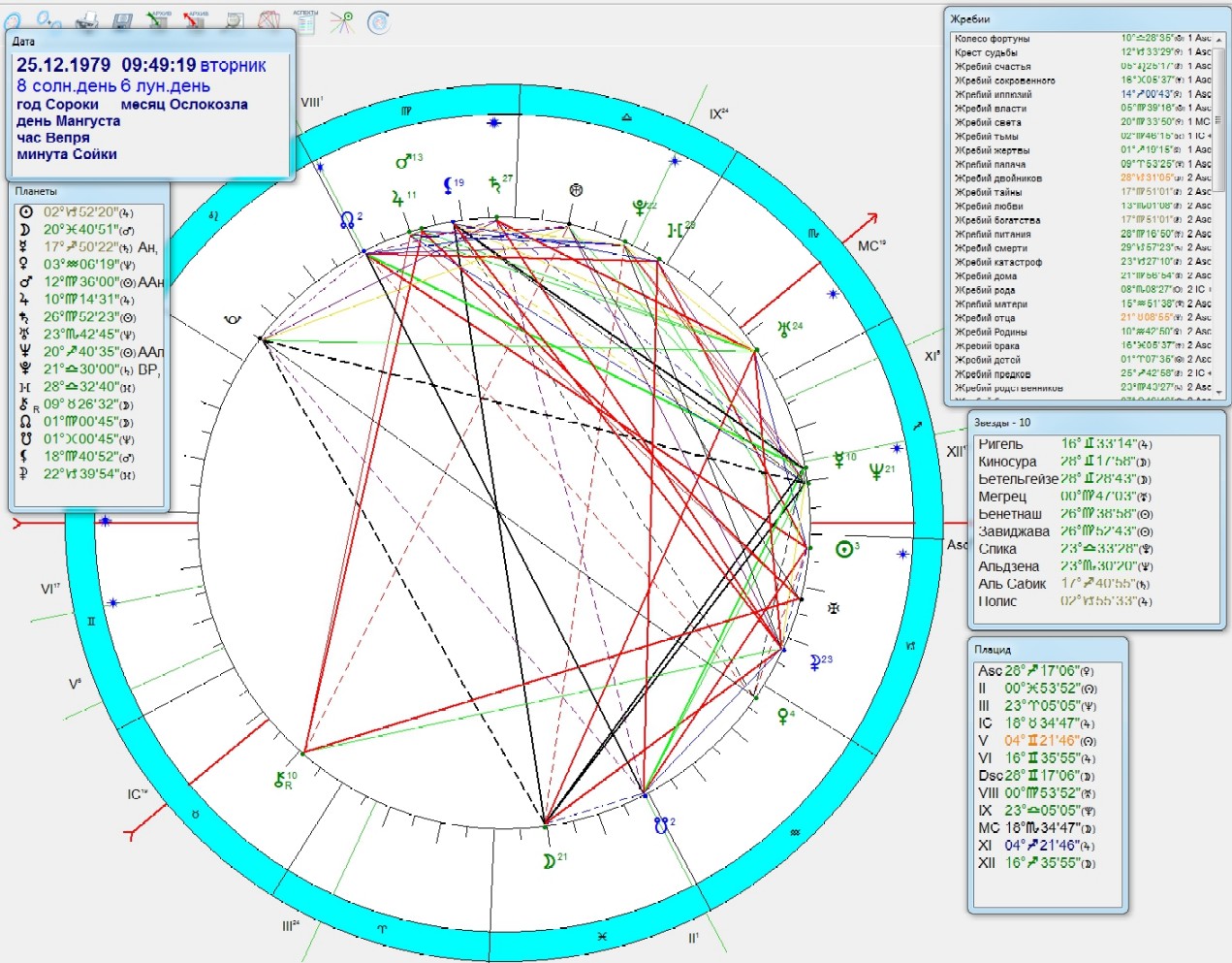Click the dual-chart icon in the toolbar
1232x963 pixels.
[x=48, y=19]
